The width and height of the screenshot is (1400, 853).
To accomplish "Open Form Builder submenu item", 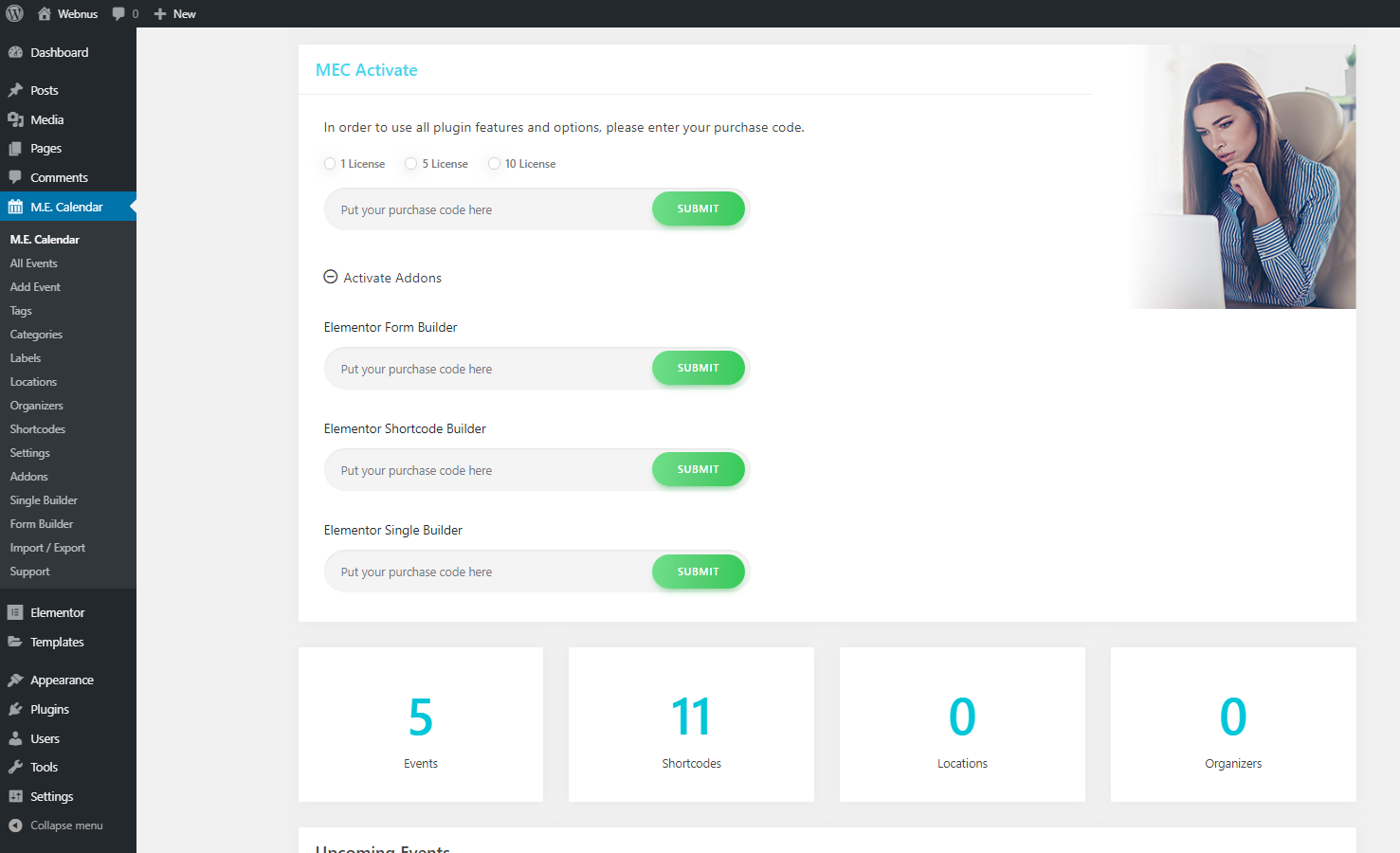I will (x=42, y=524).
